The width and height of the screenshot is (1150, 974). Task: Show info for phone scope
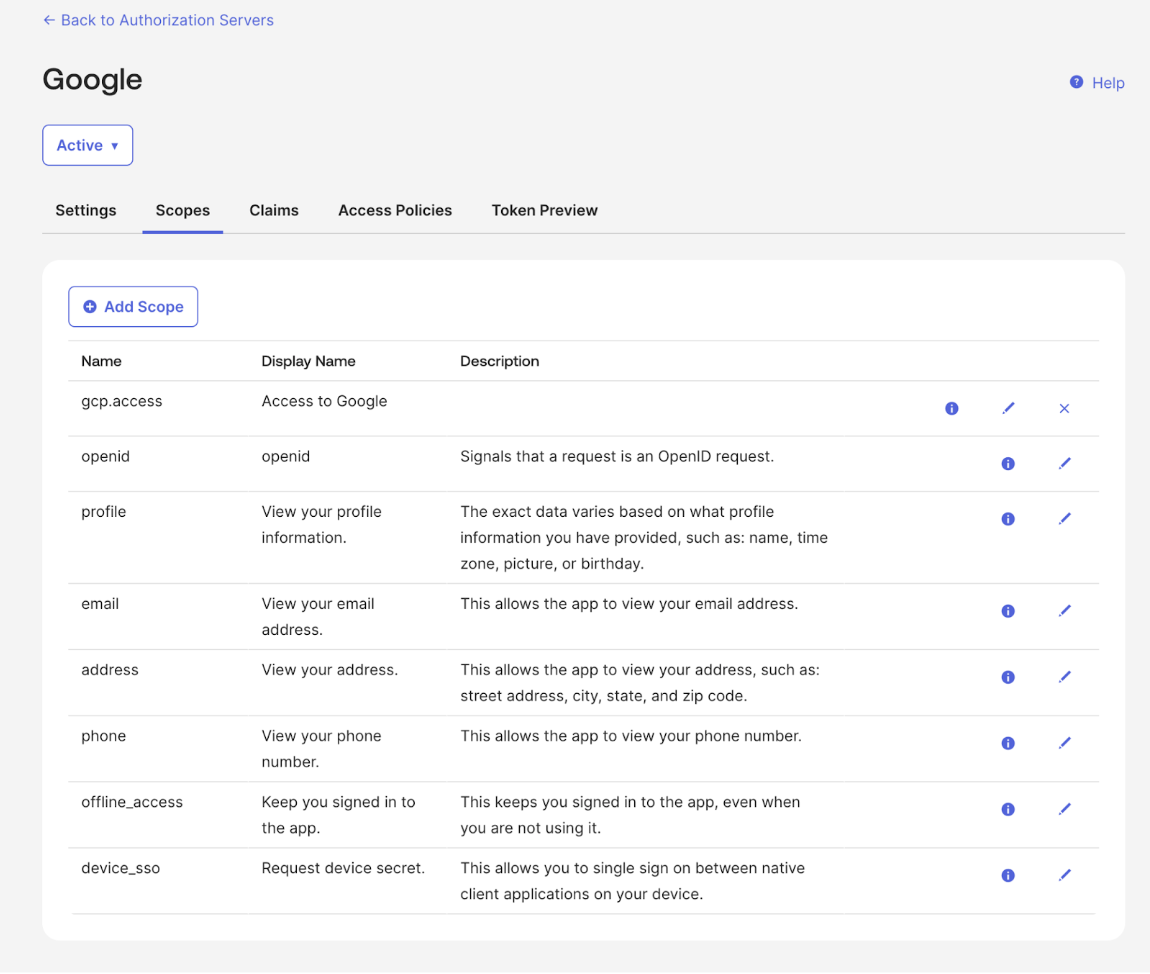click(1008, 743)
